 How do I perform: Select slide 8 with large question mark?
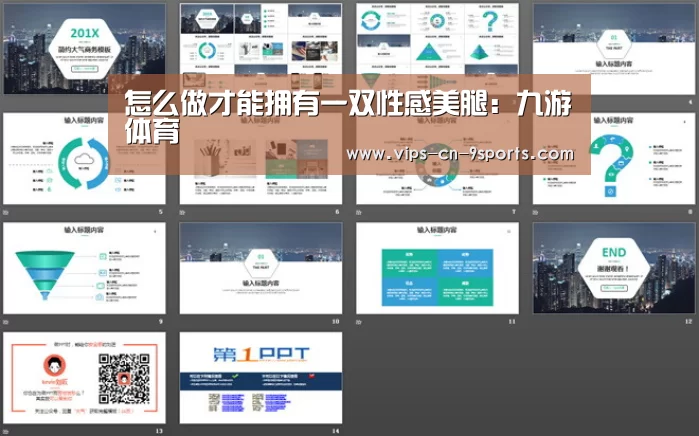[614, 158]
